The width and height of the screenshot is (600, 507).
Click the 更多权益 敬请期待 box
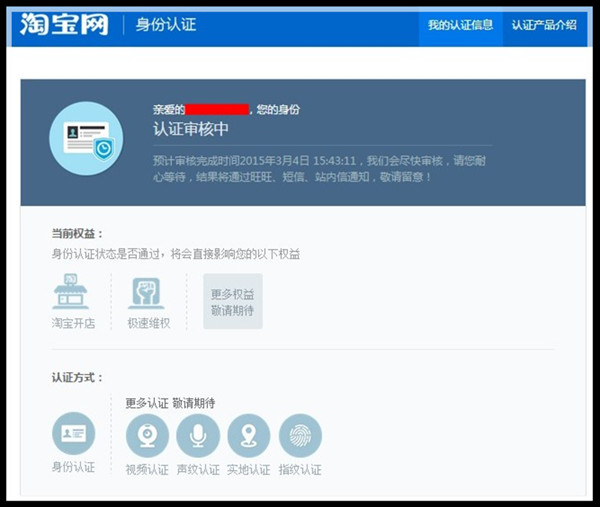232,301
